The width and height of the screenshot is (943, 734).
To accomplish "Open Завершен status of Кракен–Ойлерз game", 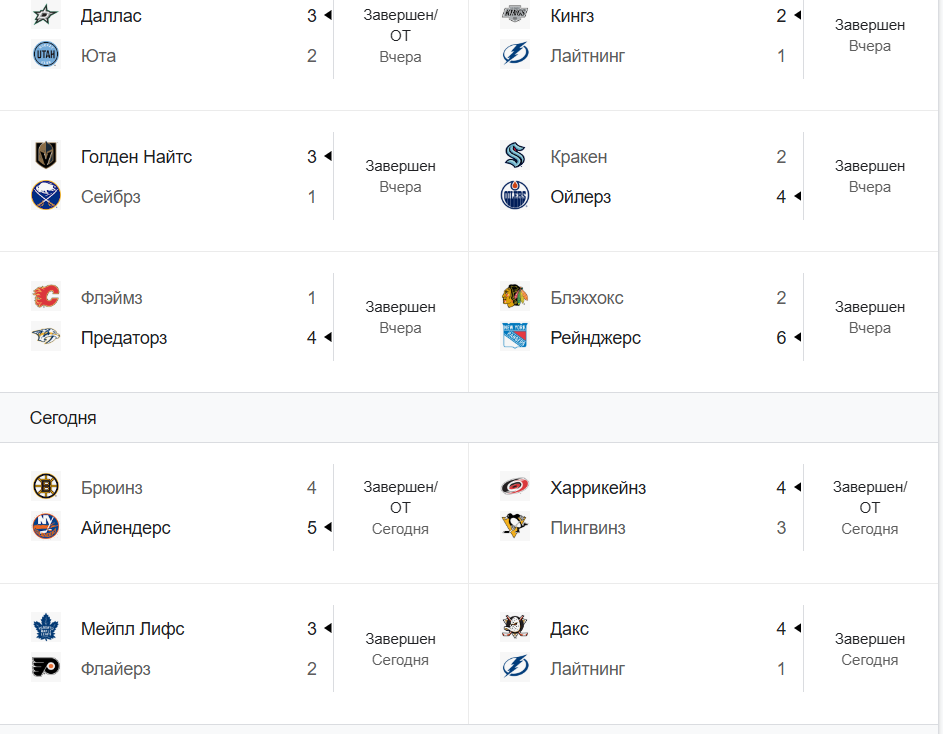I will (x=870, y=166).
